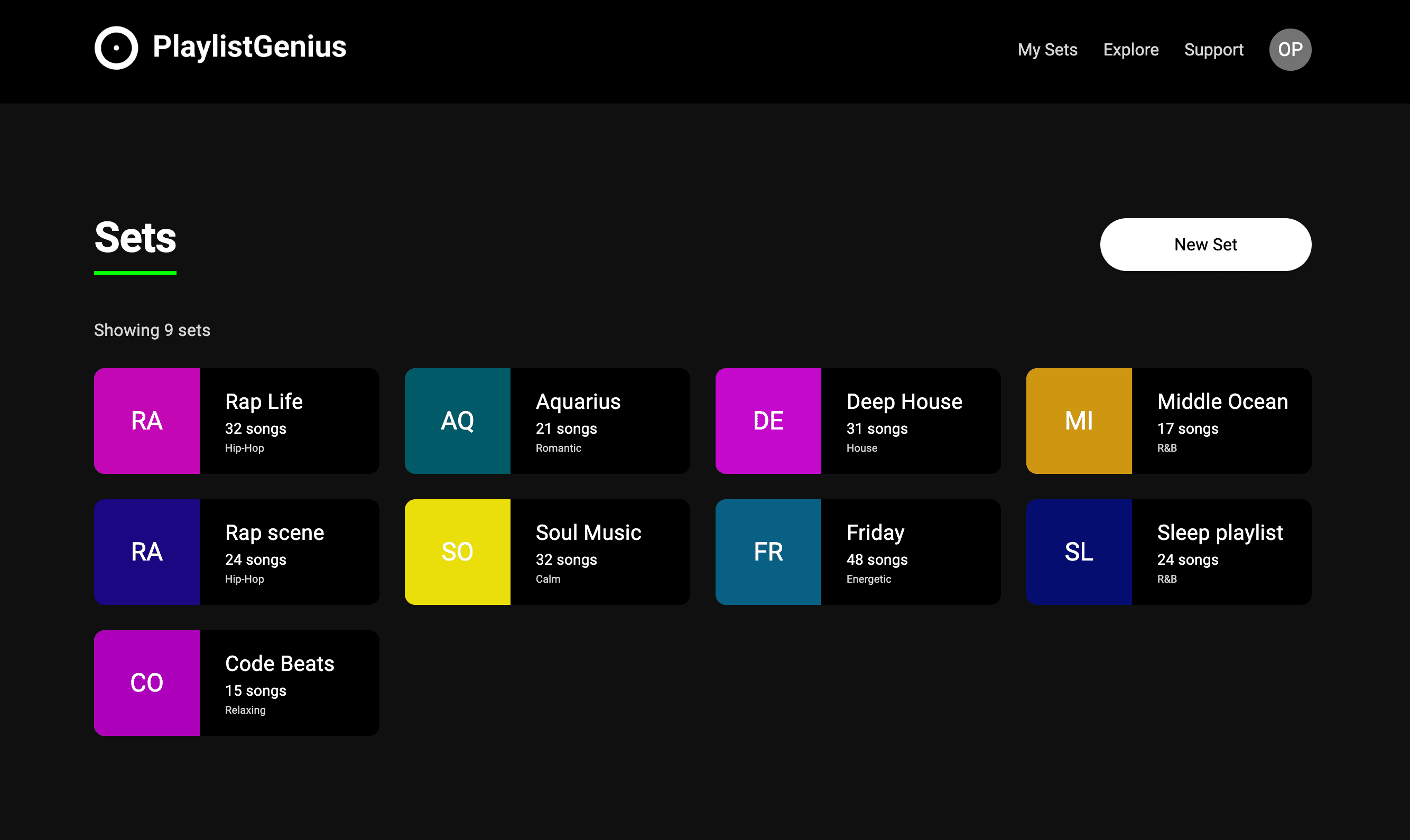The height and width of the screenshot is (840, 1410).
Task: Open the Middle Ocean set title
Action: pos(1222,402)
